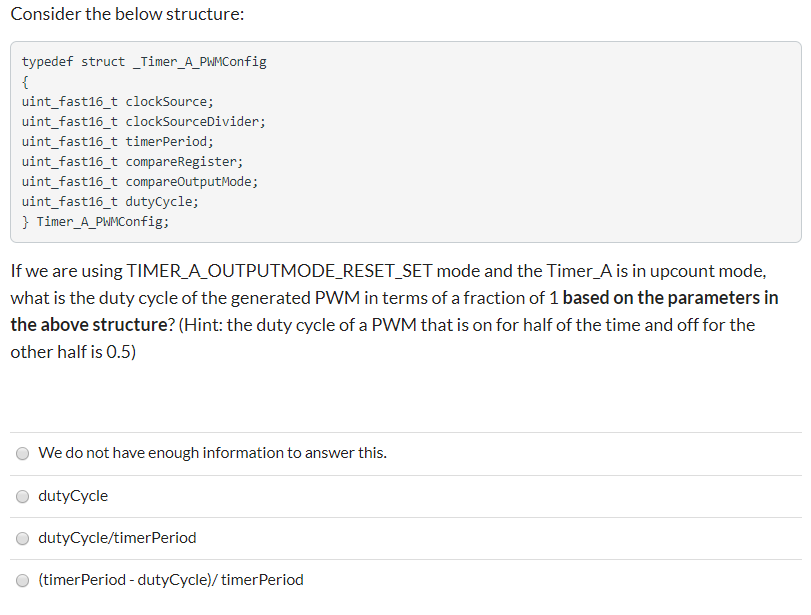Click the "We do not have enough information to answer this." label text
Image resolution: width=811 pixels, height=615 pixels.
(x=213, y=453)
